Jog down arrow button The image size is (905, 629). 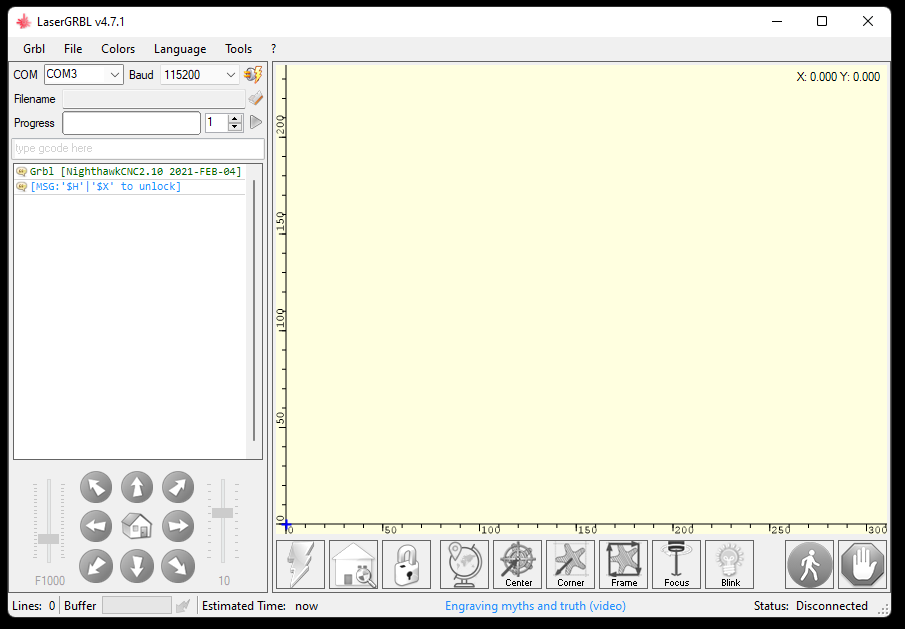click(137, 566)
